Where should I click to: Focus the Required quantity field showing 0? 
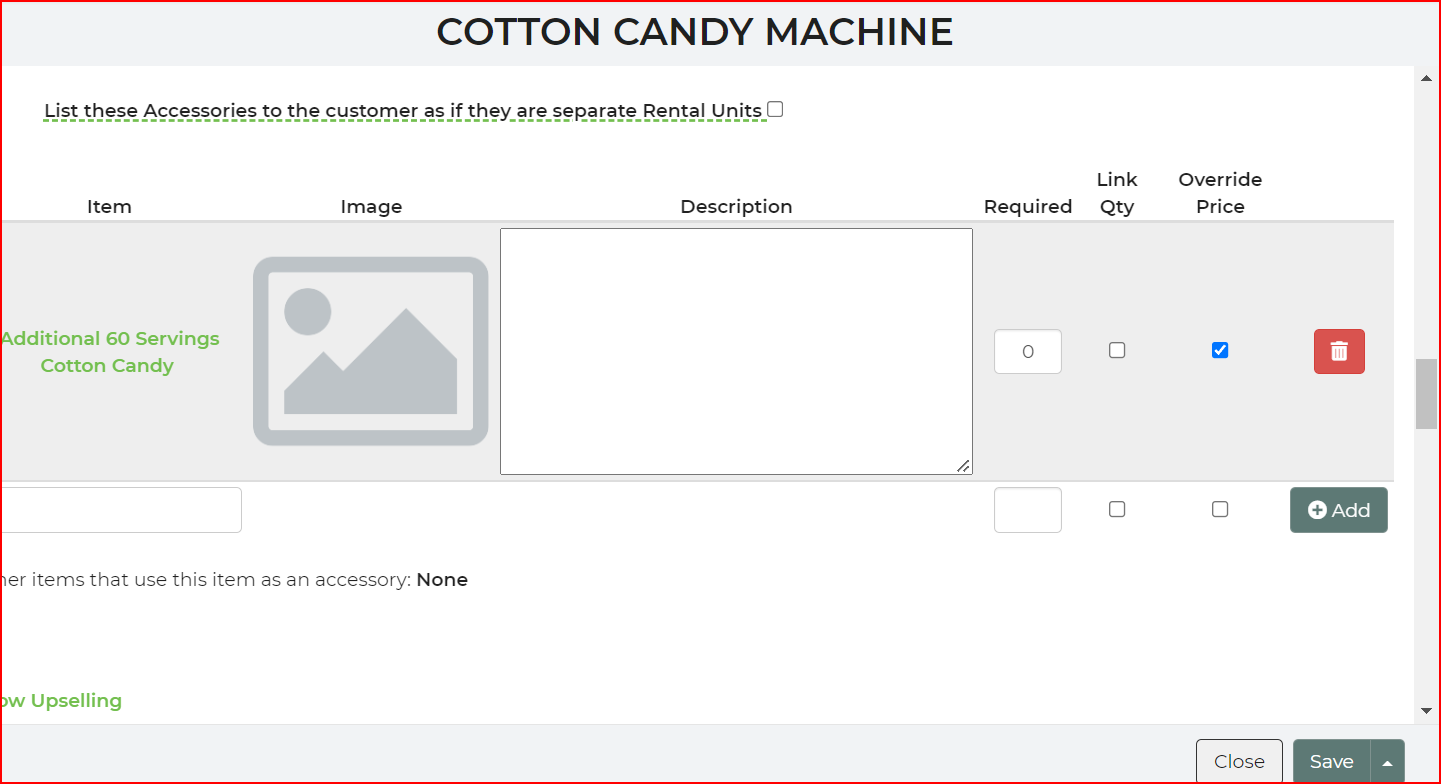(x=1027, y=351)
